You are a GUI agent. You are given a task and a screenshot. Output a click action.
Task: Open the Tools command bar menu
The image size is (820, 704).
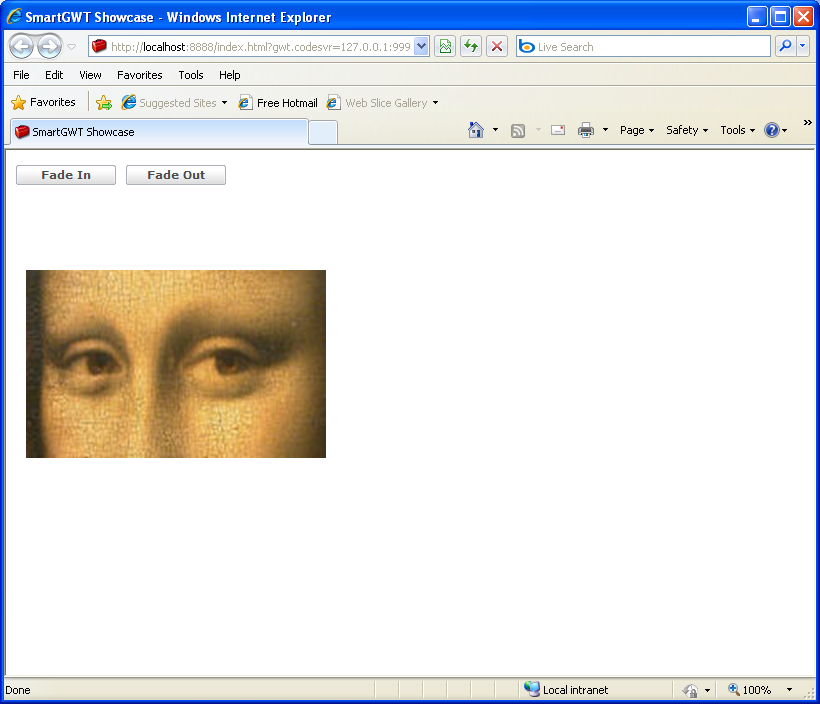[737, 130]
